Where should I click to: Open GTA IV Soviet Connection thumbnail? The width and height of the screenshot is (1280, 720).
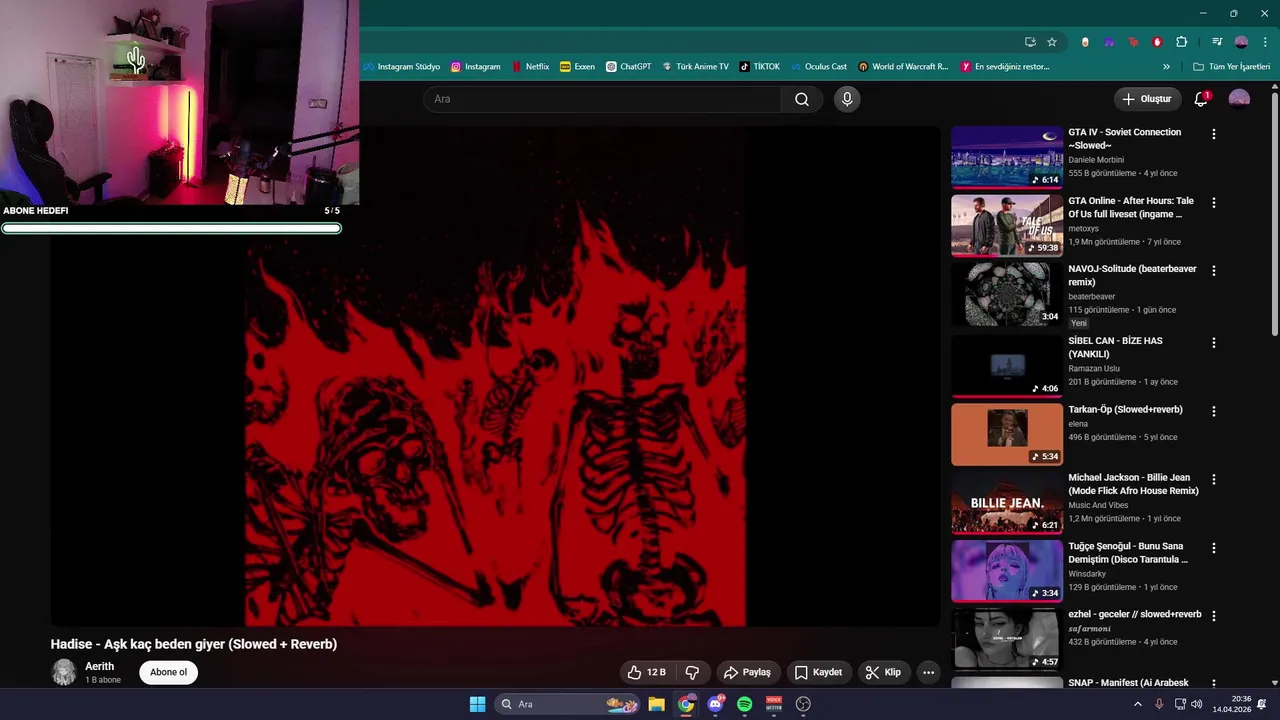1007,157
